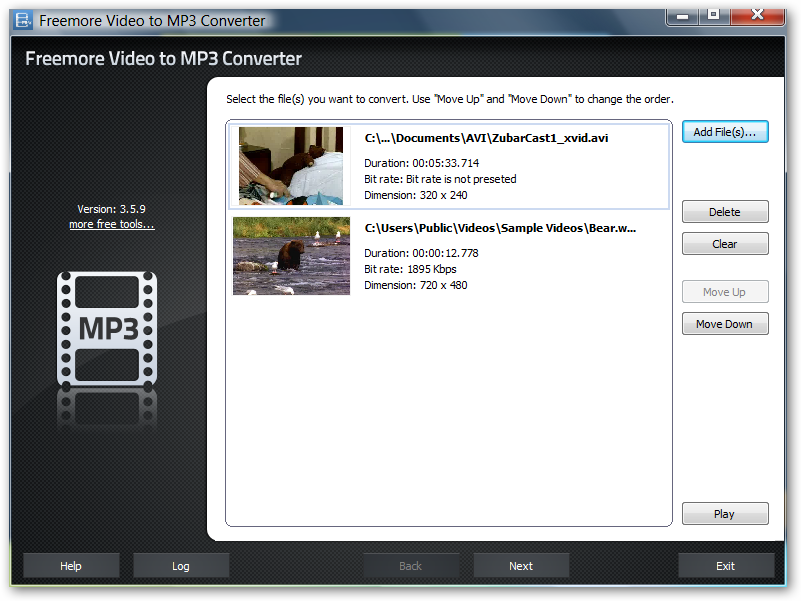Maximize the Freemore converter window

(x=714, y=15)
